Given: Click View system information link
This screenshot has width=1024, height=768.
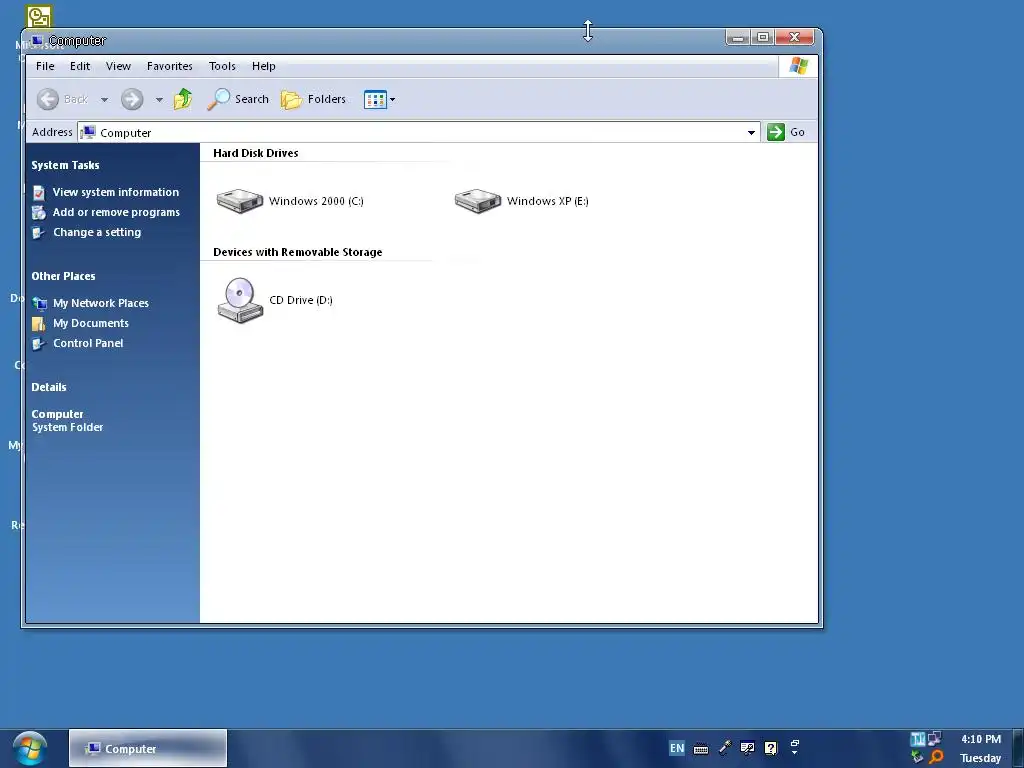Looking at the screenshot, I should (116, 192).
